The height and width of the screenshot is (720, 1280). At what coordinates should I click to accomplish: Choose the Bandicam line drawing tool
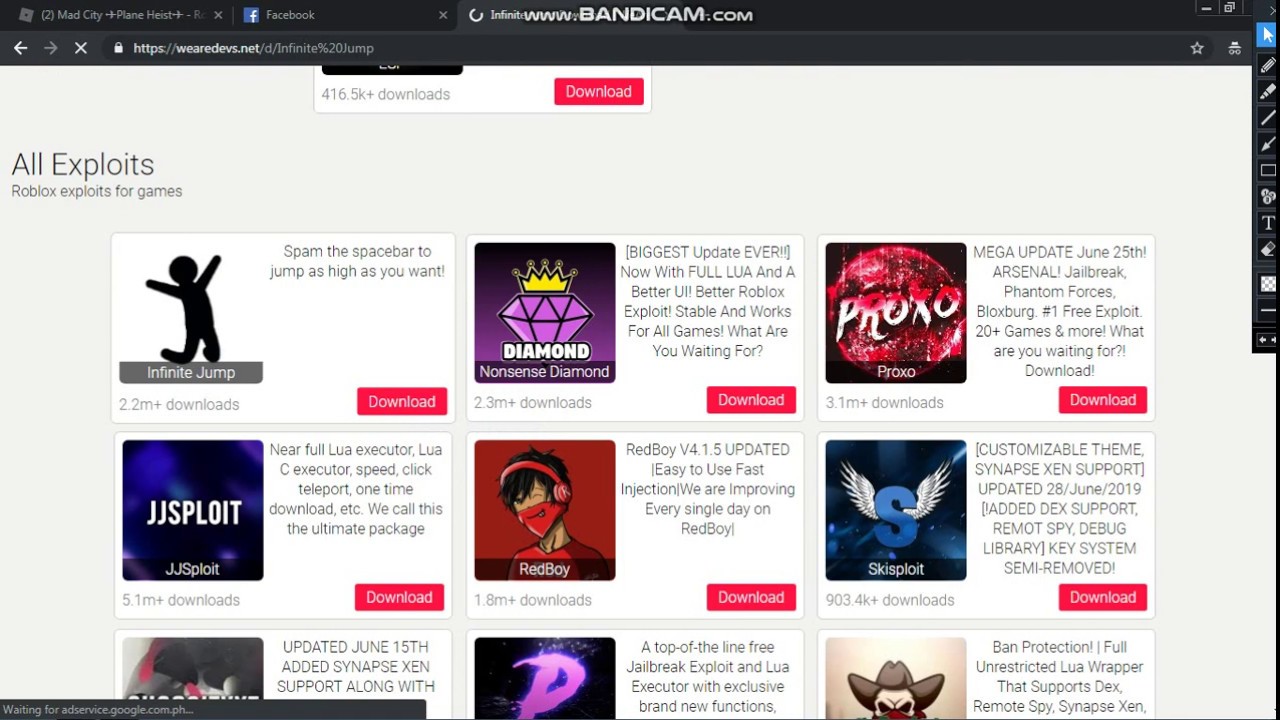pyautogui.click(x=1268, y=118)
